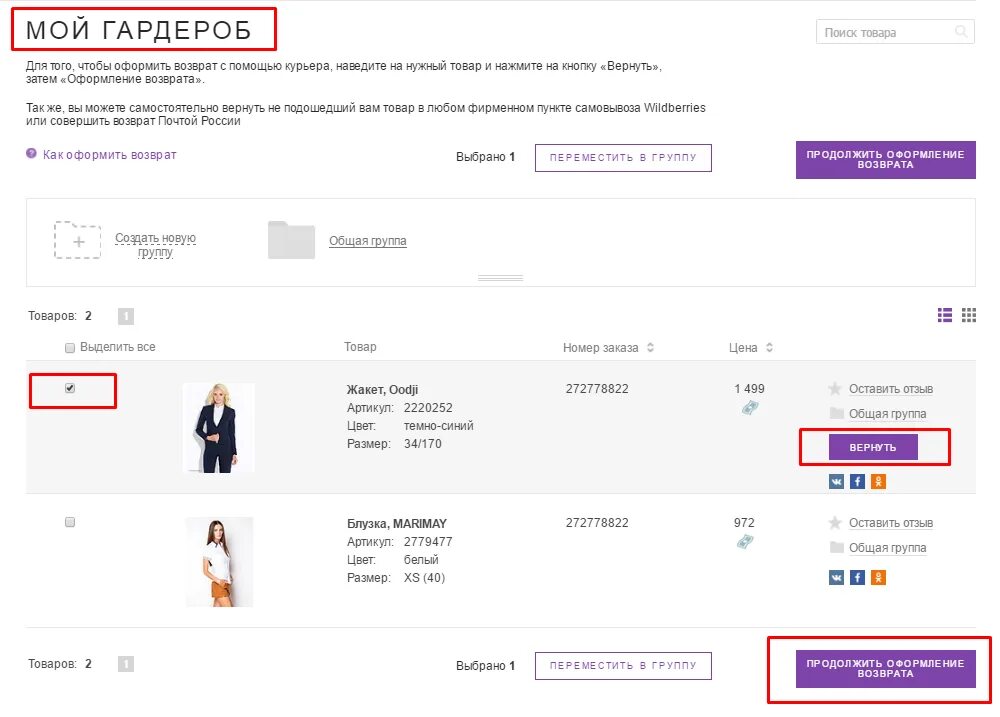Switch to the grid view icon

[968, 315]
